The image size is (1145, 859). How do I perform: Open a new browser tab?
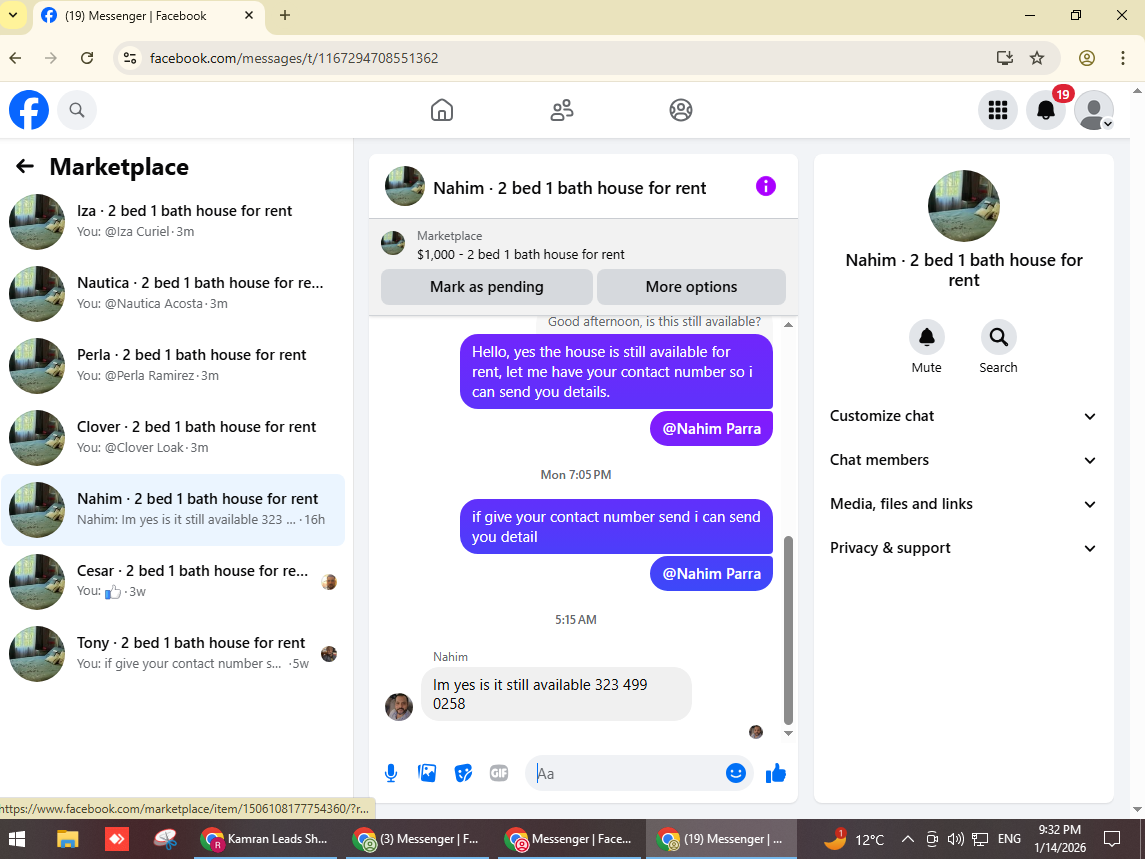(285, 15)
